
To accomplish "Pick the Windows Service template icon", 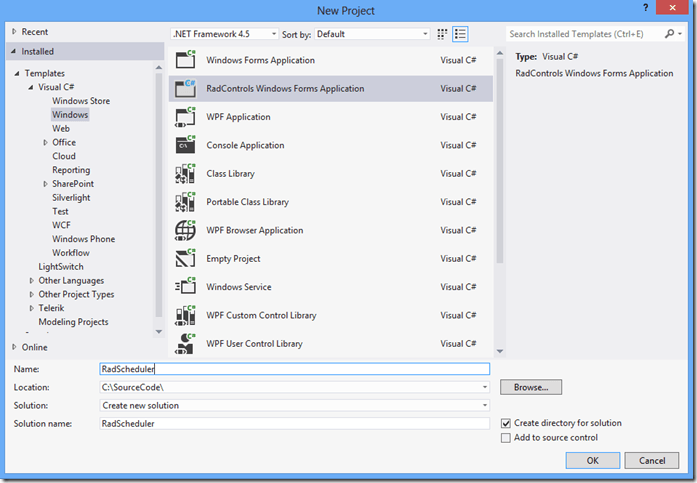I will (185, 287).
